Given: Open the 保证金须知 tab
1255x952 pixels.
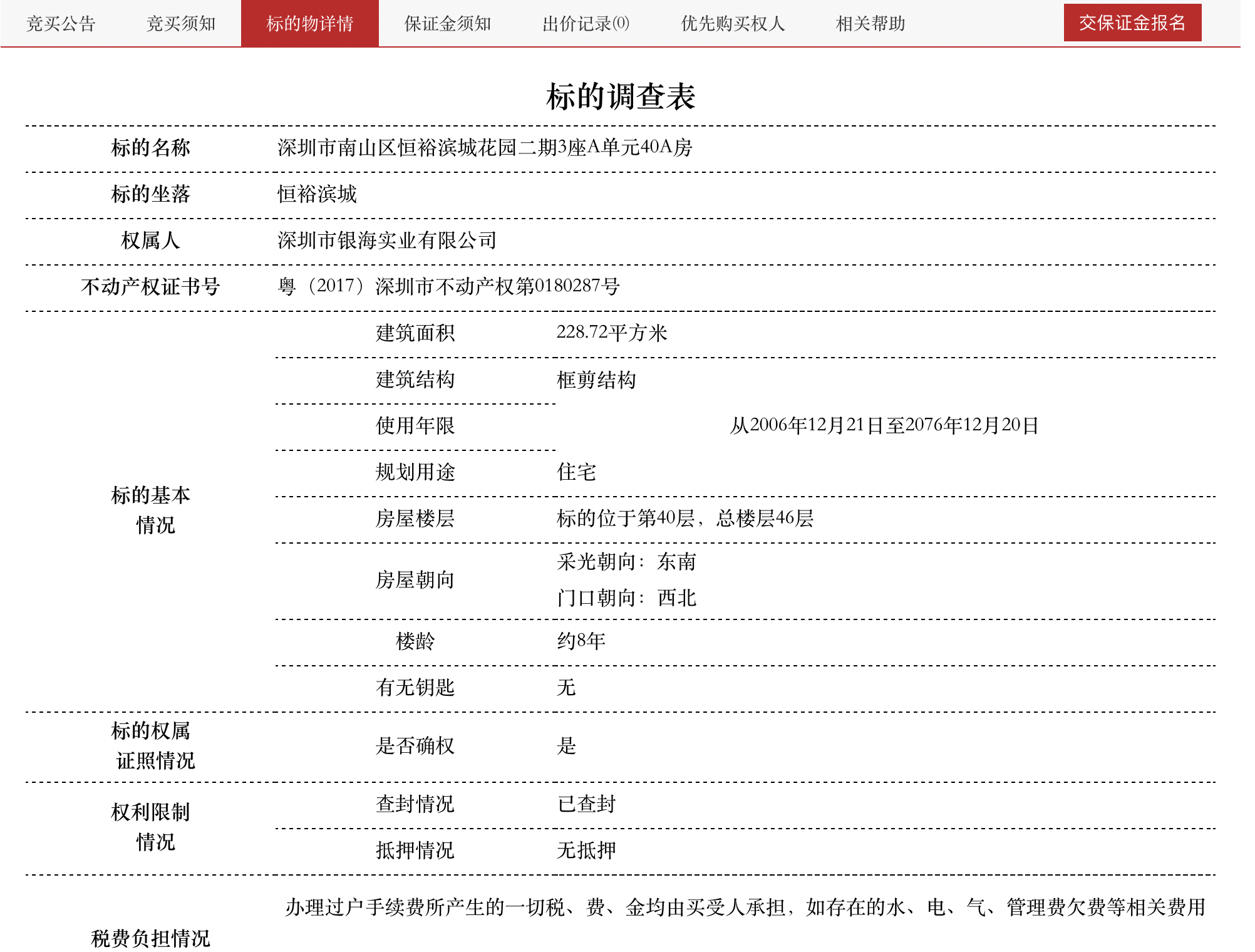Looking at the screenshot, I should [x=447, y=24].
